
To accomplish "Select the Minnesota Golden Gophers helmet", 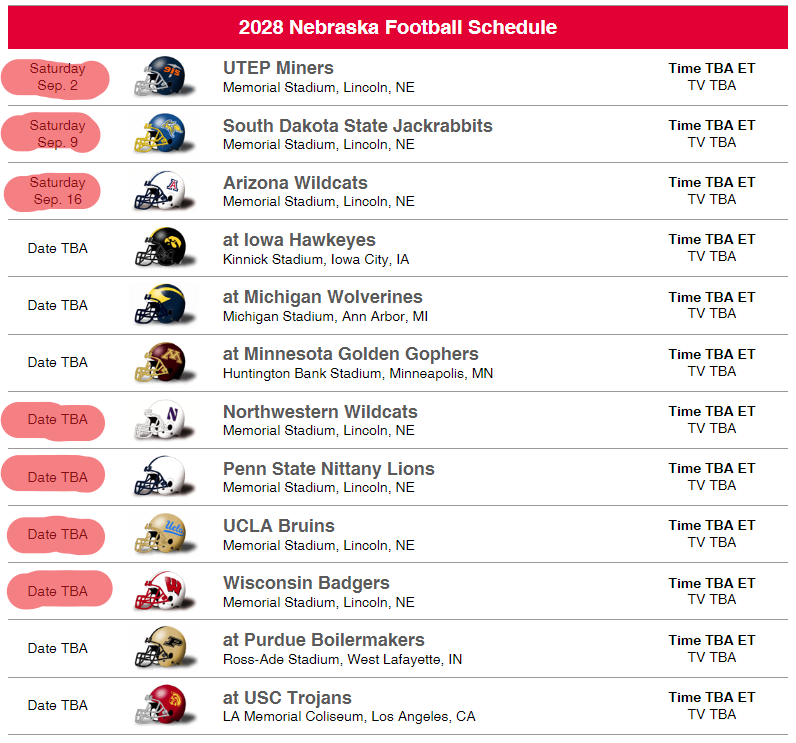I will (163, 362).
